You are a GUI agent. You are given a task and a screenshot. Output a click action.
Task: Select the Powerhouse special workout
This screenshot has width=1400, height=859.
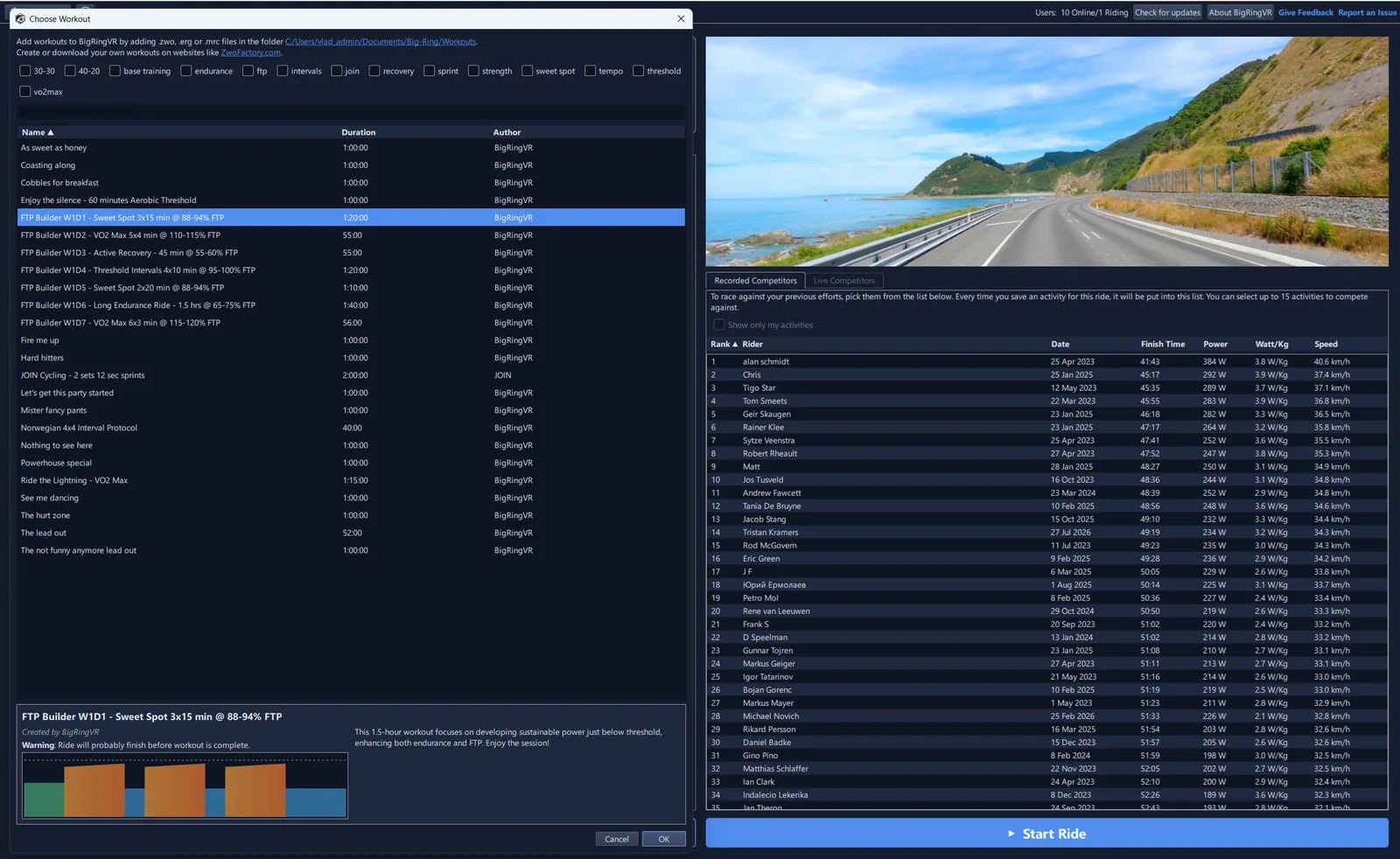point(351,463)
